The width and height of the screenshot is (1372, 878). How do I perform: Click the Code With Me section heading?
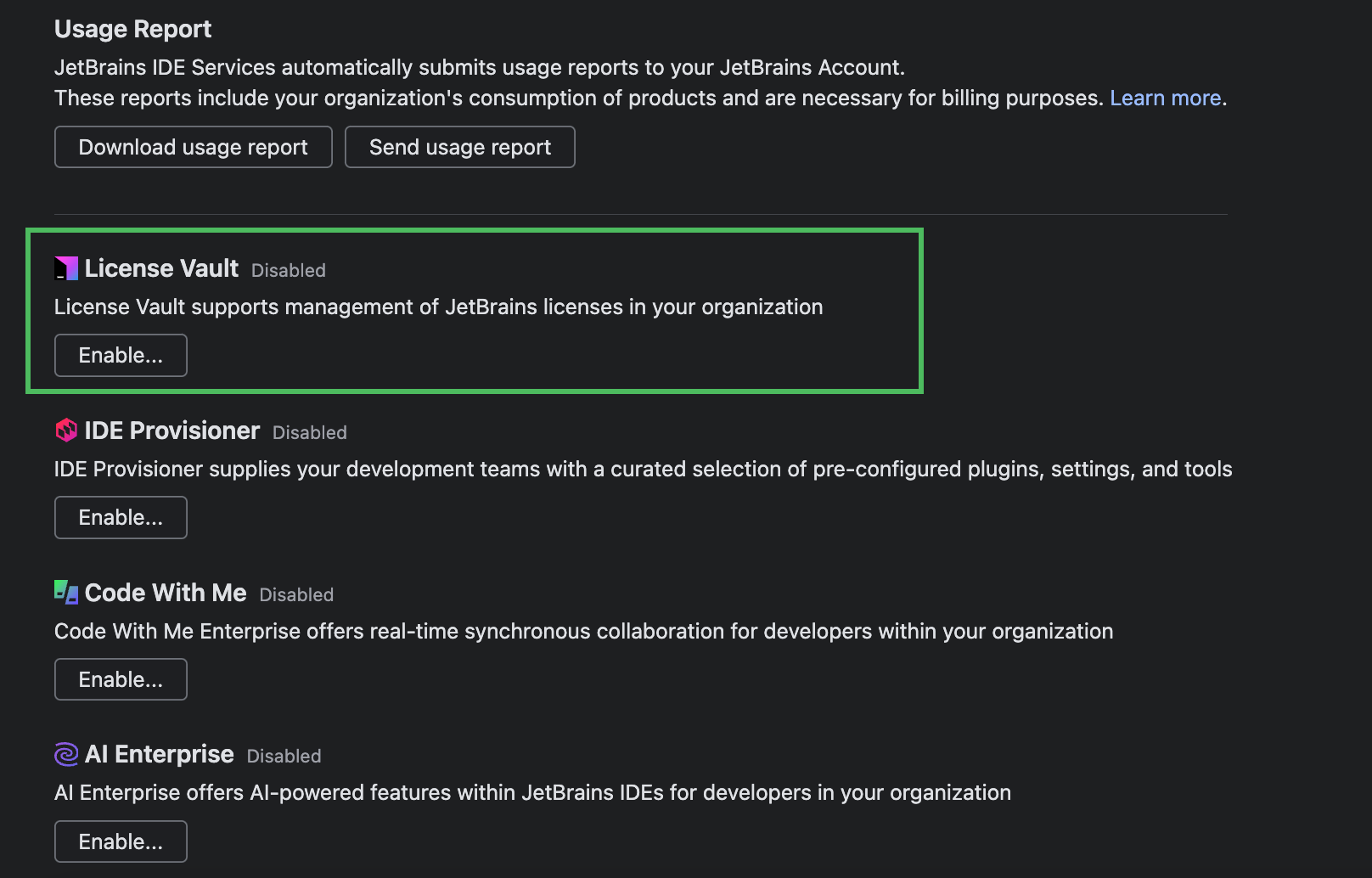[x=165, y=592]
